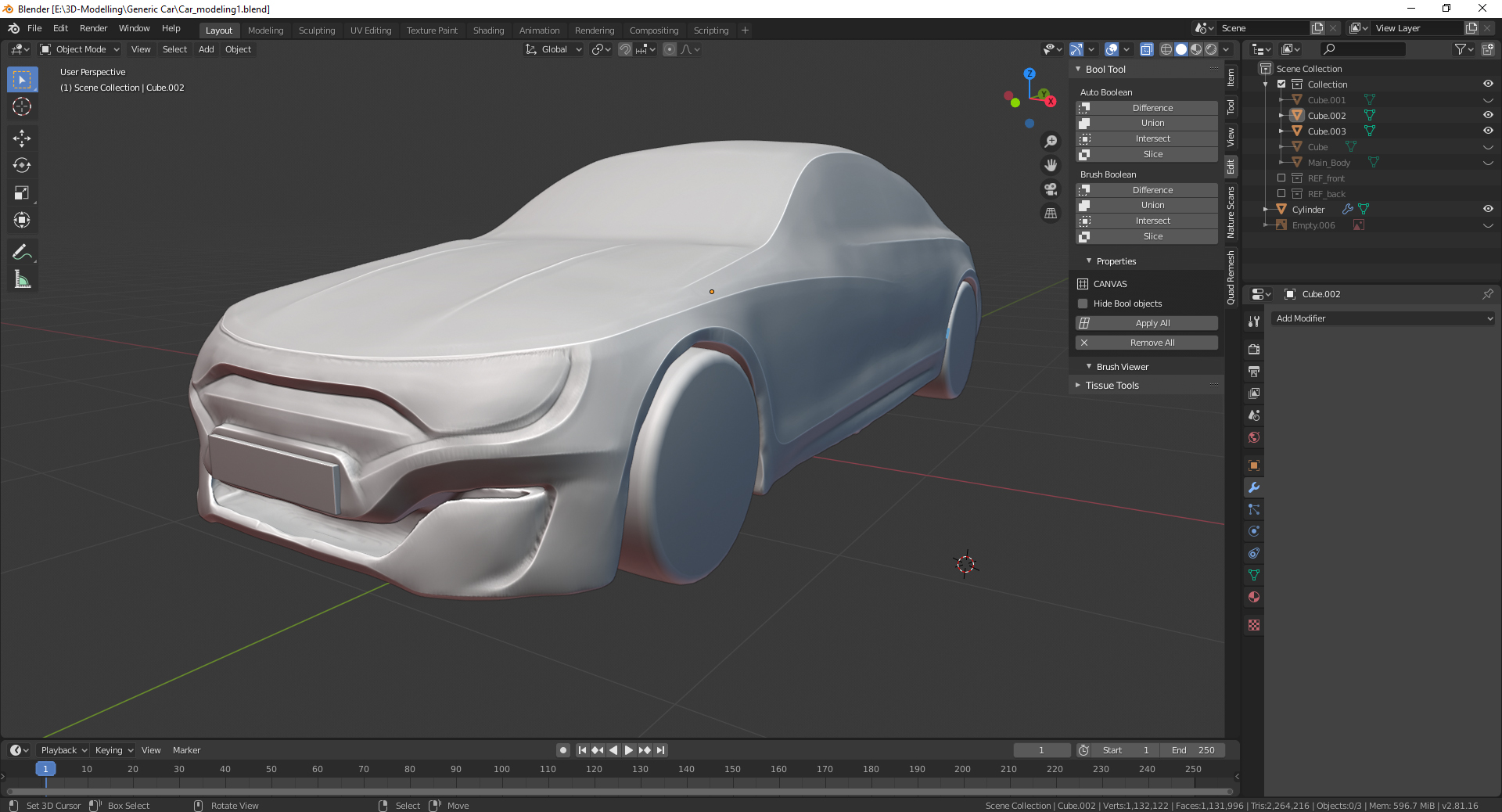Toggle viewport overlays button
1502x812 pixels.
(1112, 49)
